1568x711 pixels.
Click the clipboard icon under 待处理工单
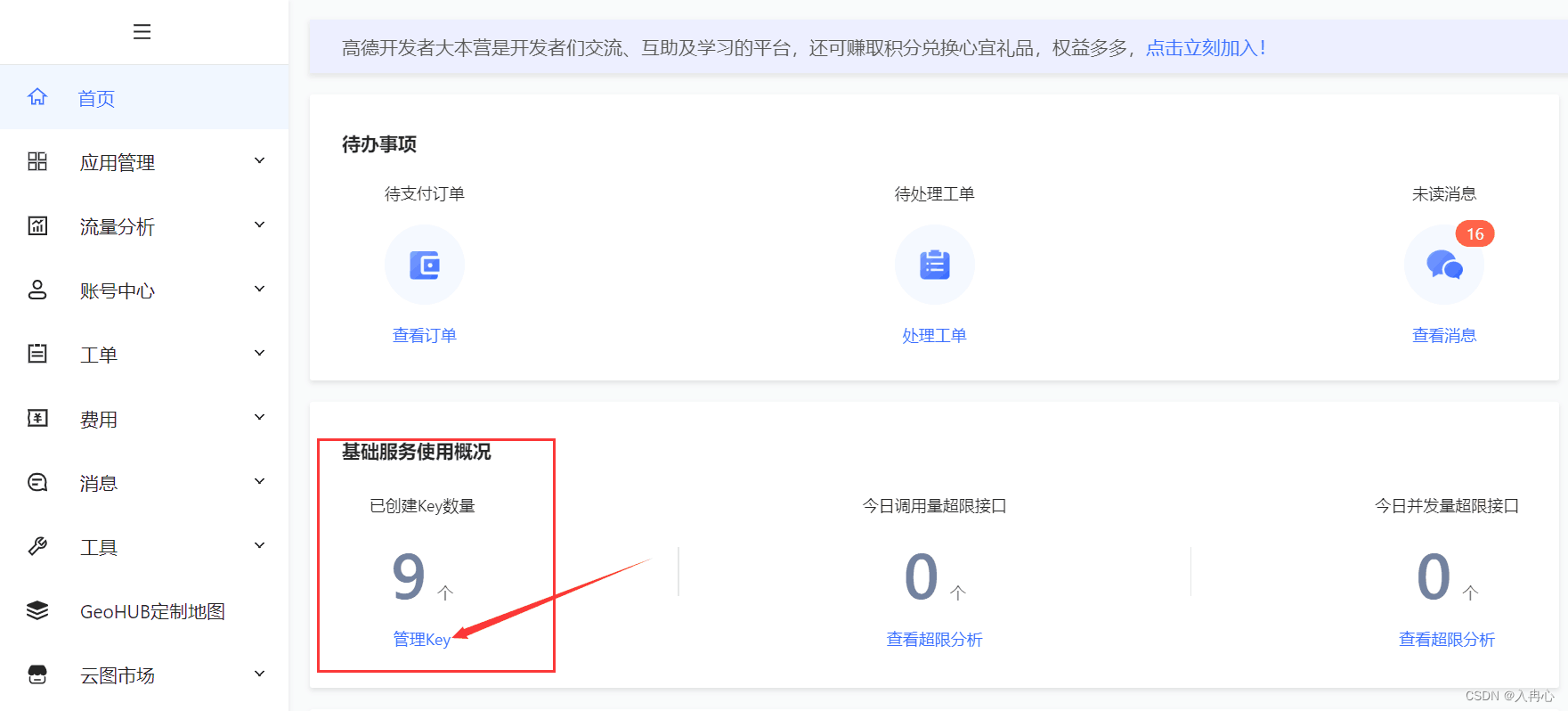[x=935, y=265]
